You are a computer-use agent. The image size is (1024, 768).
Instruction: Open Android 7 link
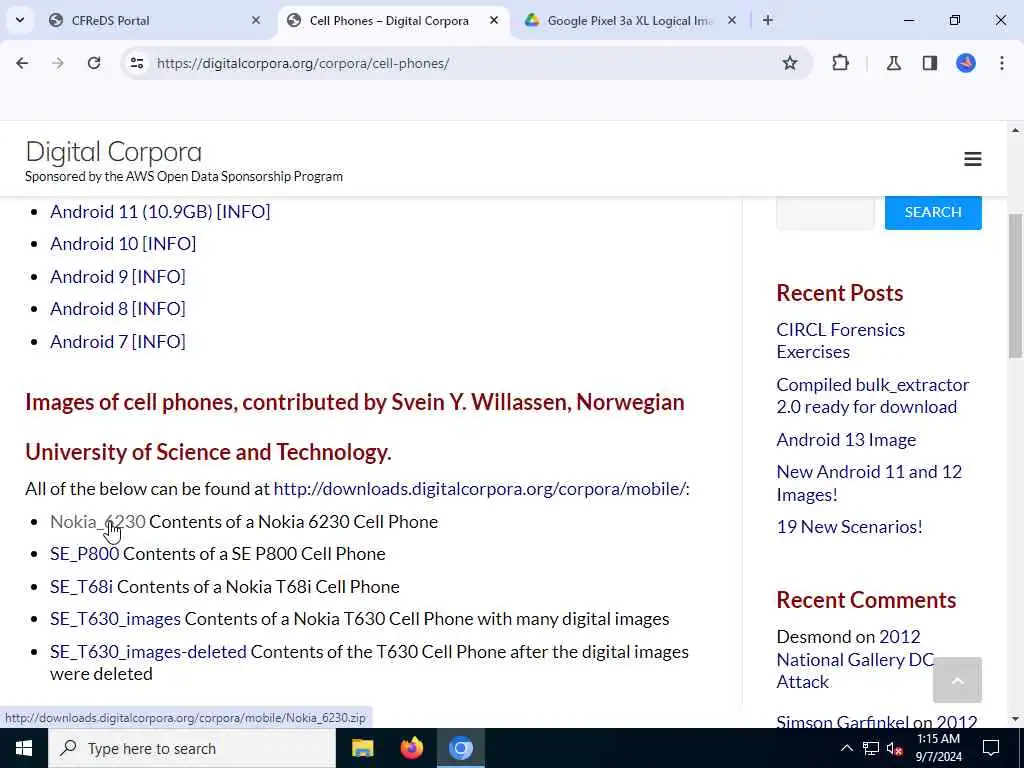pos(89,342)
